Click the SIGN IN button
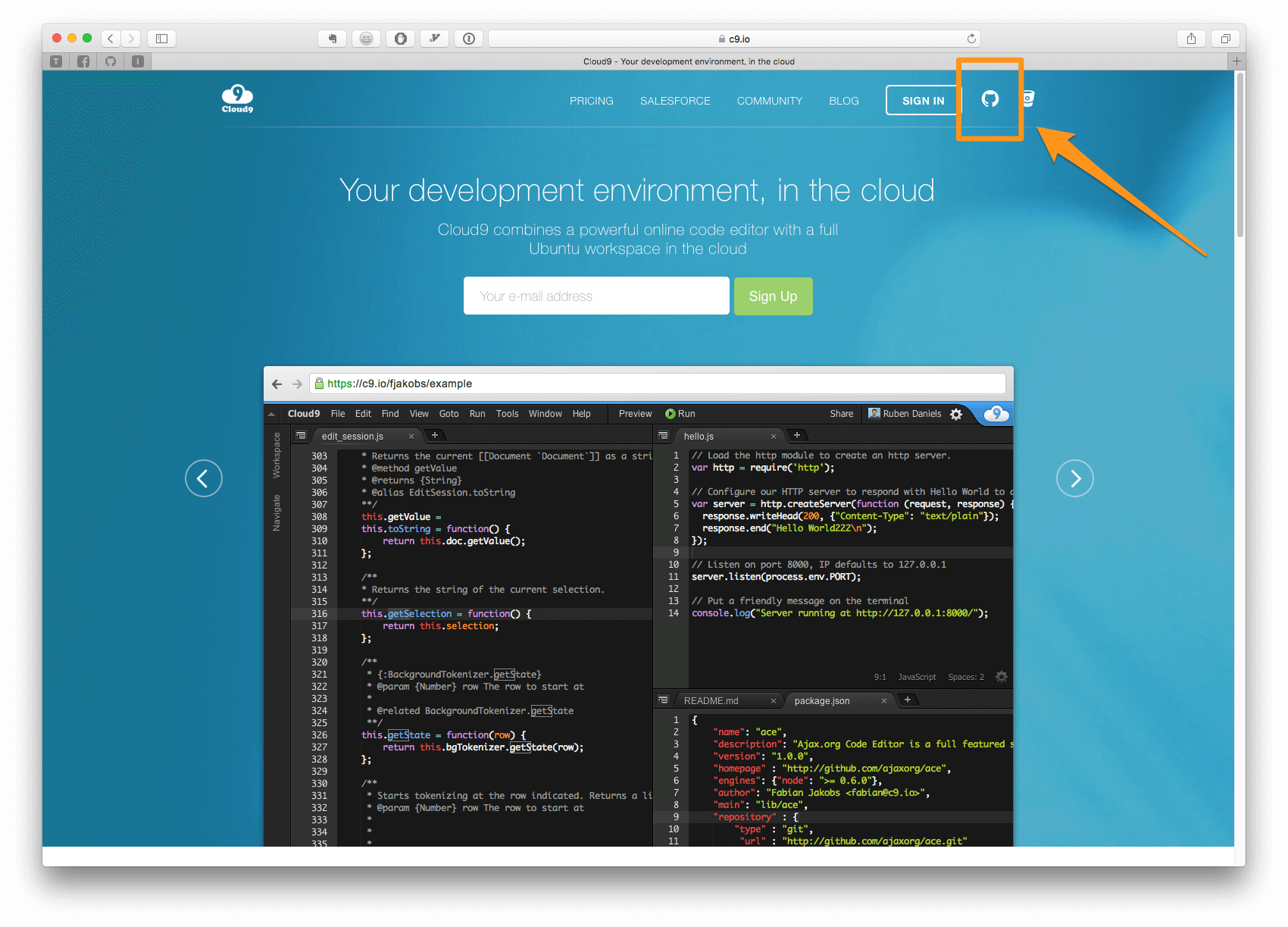 [x=923, y=100]
